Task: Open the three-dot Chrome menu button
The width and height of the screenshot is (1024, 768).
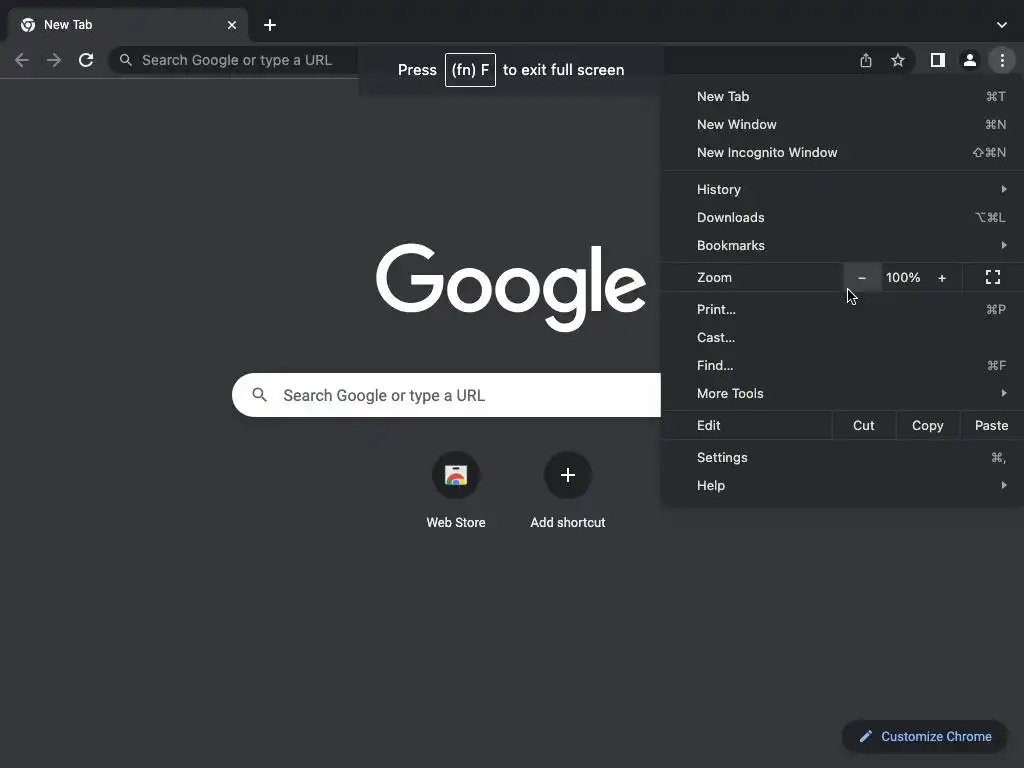Action: [x=1002, y=60]
